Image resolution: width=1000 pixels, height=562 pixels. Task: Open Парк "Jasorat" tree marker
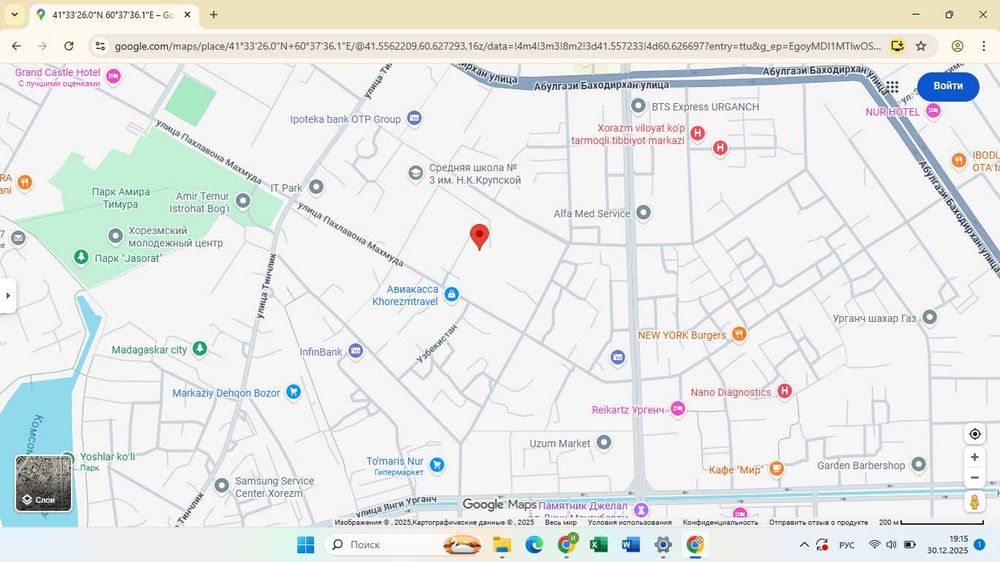pyautogui.click(x=81, y=257)
